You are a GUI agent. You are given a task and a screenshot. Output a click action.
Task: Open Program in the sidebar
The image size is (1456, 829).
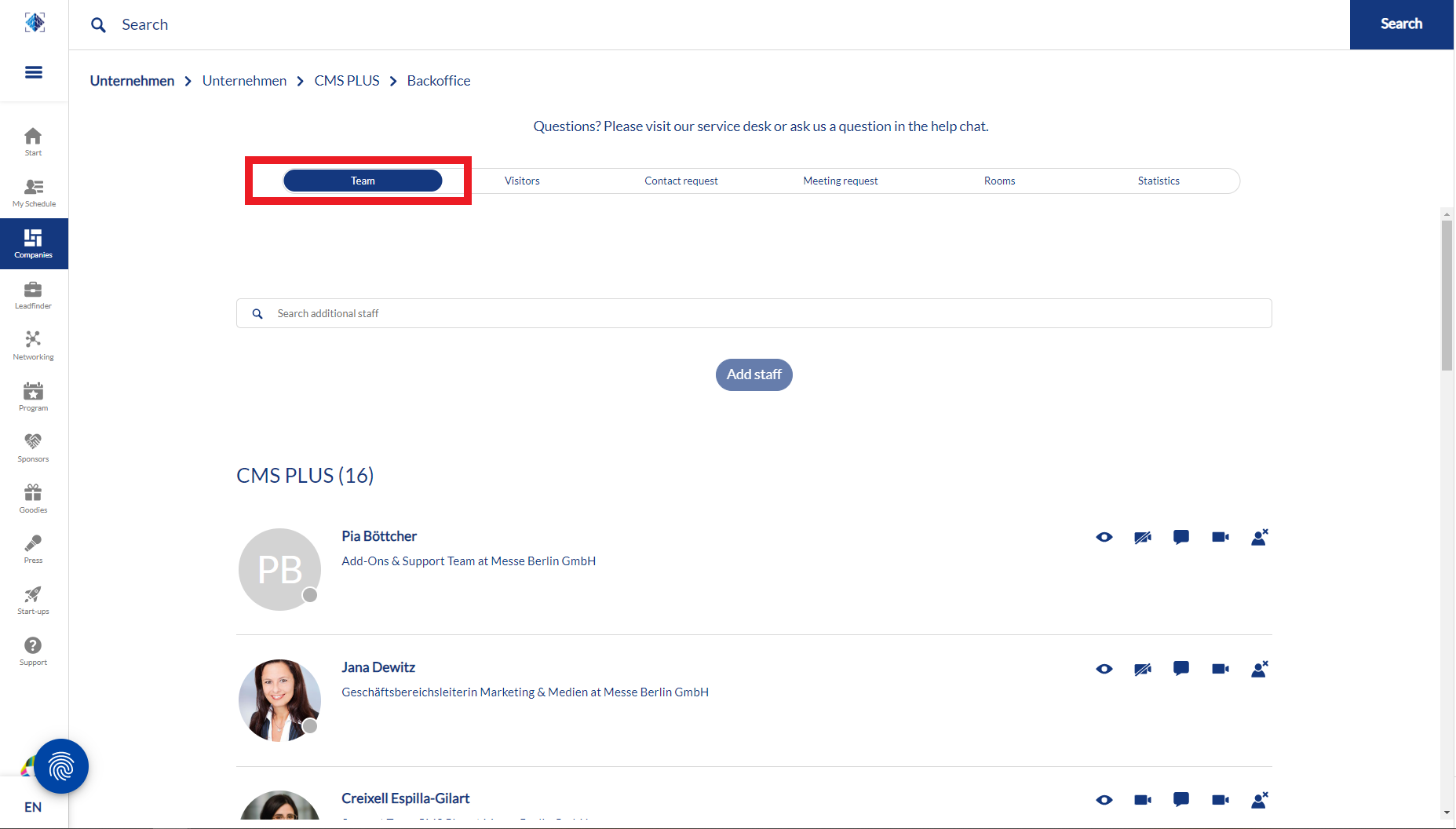point(33,397)
